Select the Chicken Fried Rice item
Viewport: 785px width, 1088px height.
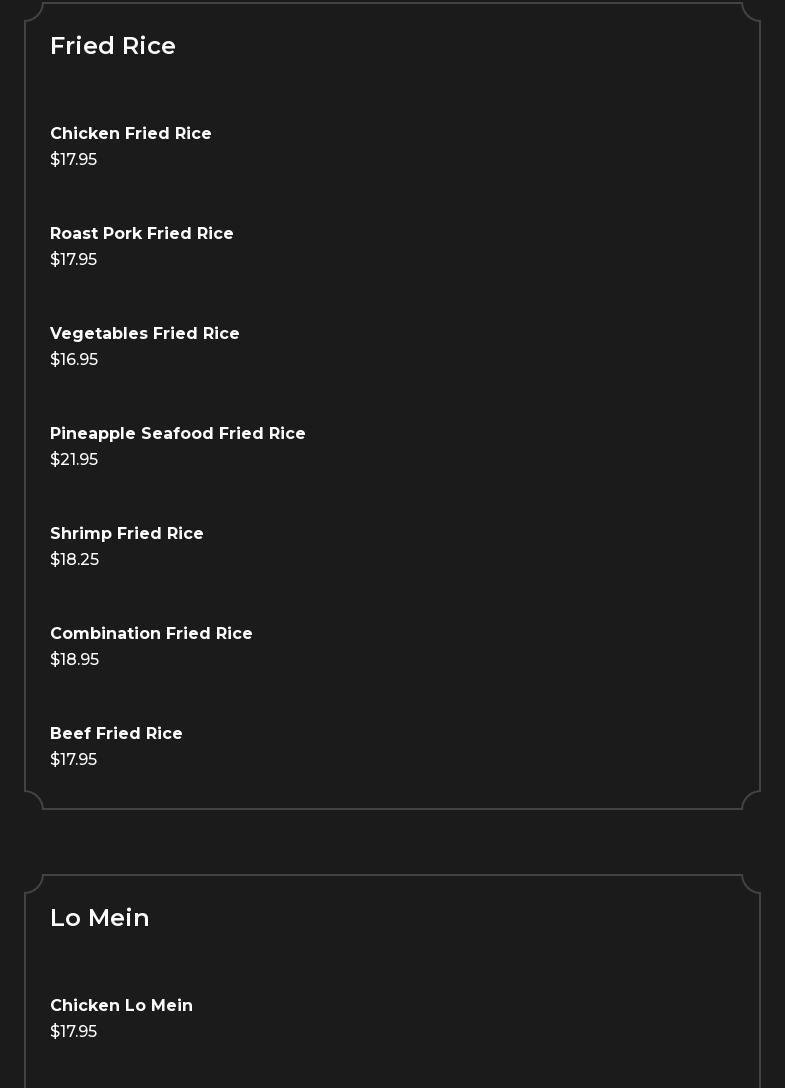point(131,134)
